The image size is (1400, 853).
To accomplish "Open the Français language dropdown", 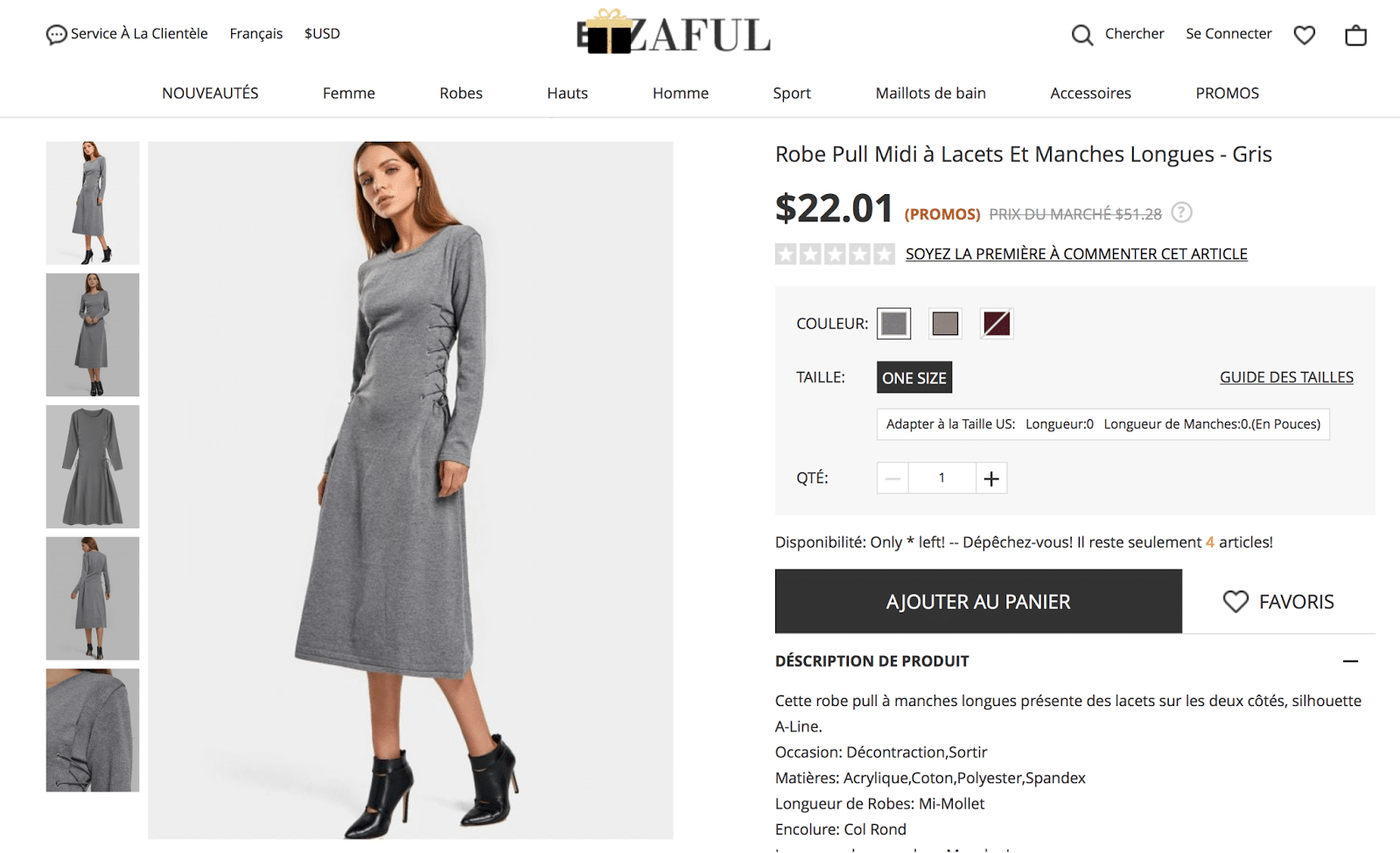I will (x=256, y=34).
